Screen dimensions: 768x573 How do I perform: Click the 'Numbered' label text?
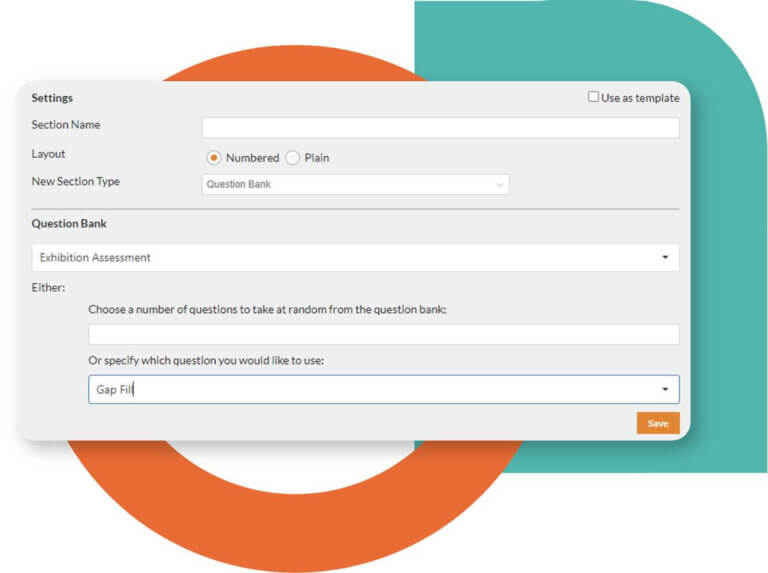pyautogui.click(x=252, y=158)
